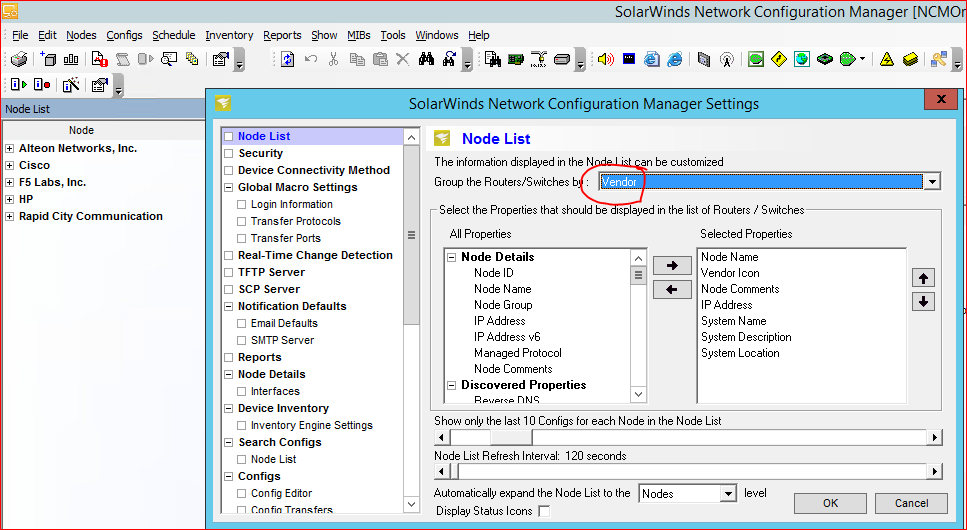Check the SMTP Server box
The height and width of the screenshot is (530, 967).
click(242, 341)
